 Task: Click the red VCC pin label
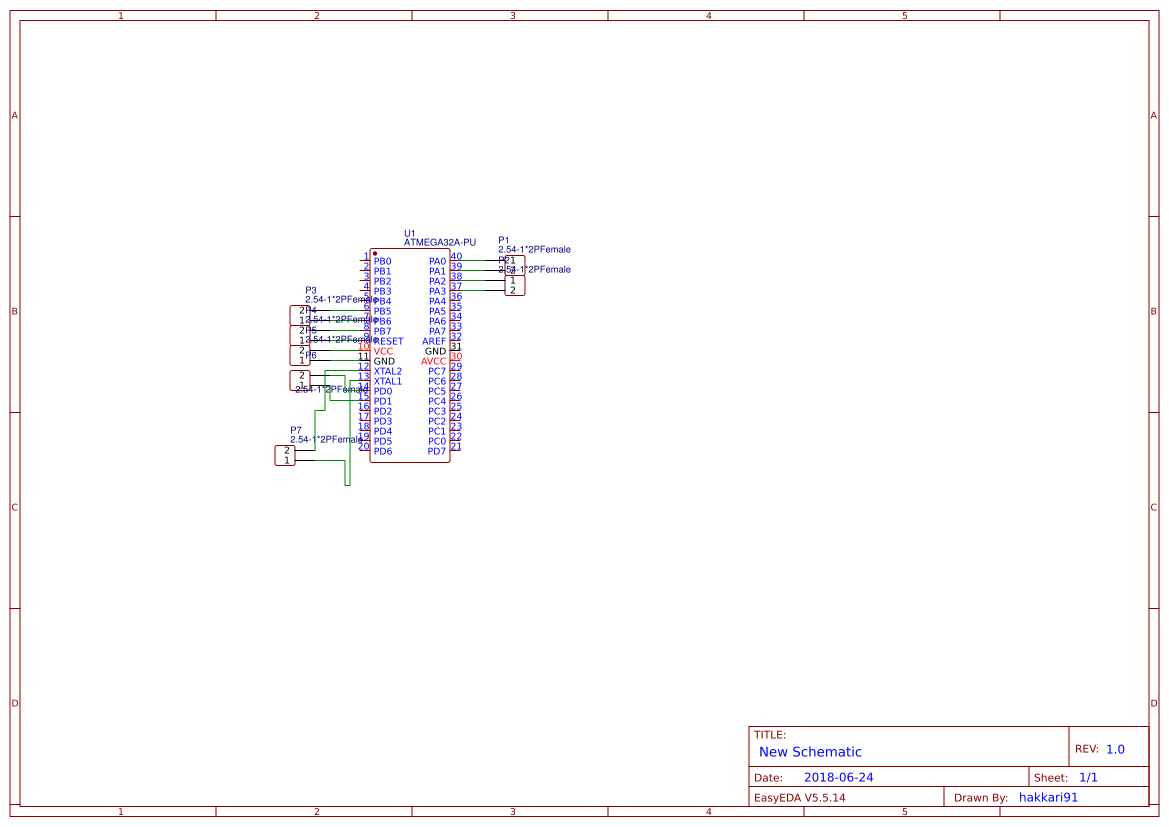pos(383,351)
